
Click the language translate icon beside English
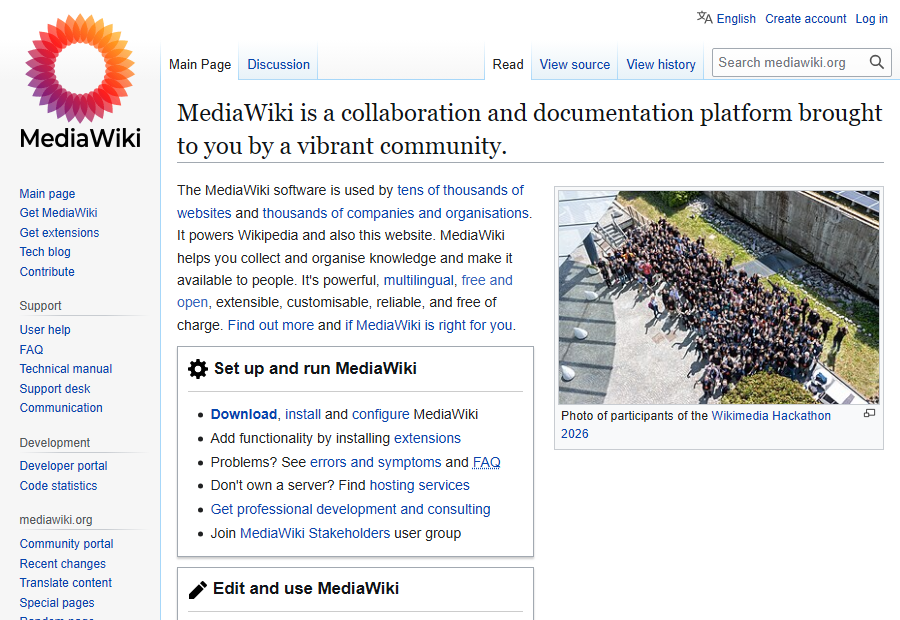click(704, 18)
